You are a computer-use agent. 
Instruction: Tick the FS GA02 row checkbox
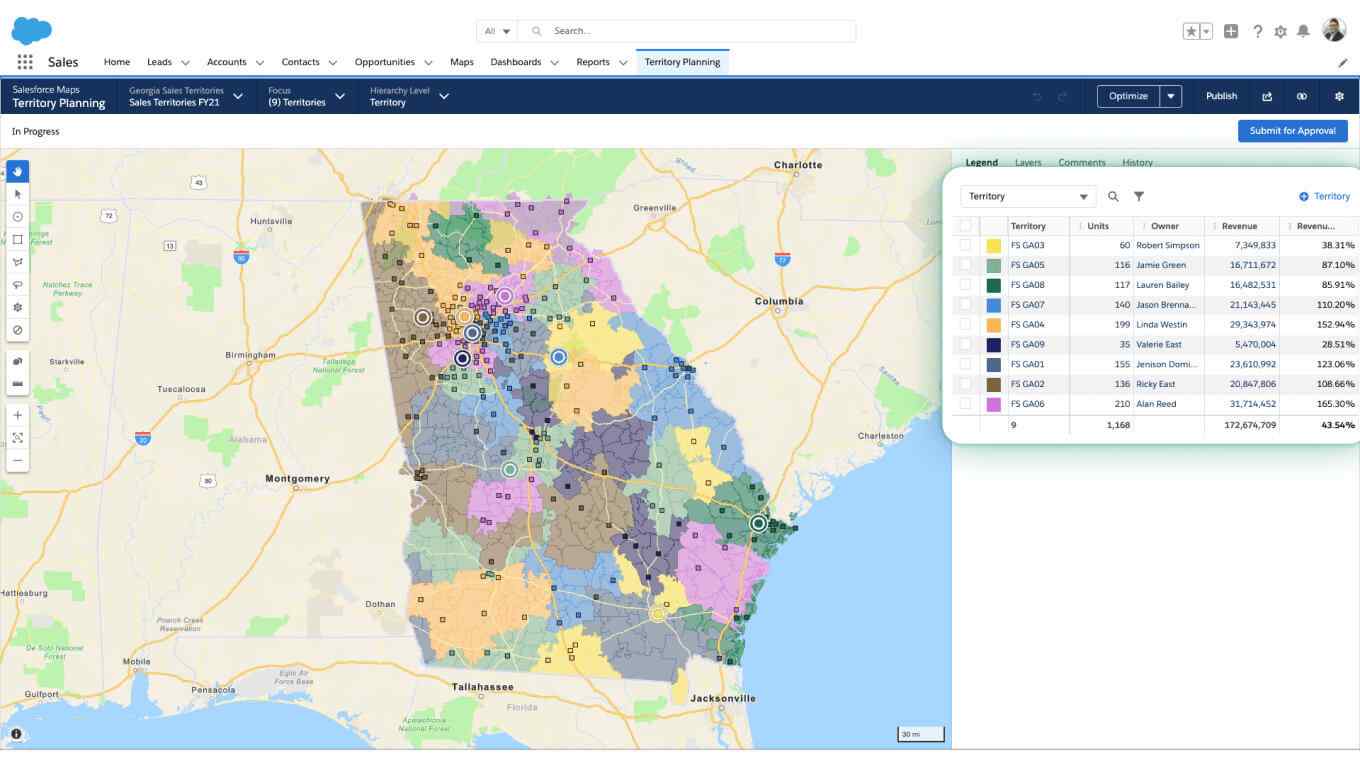point(965,384)
